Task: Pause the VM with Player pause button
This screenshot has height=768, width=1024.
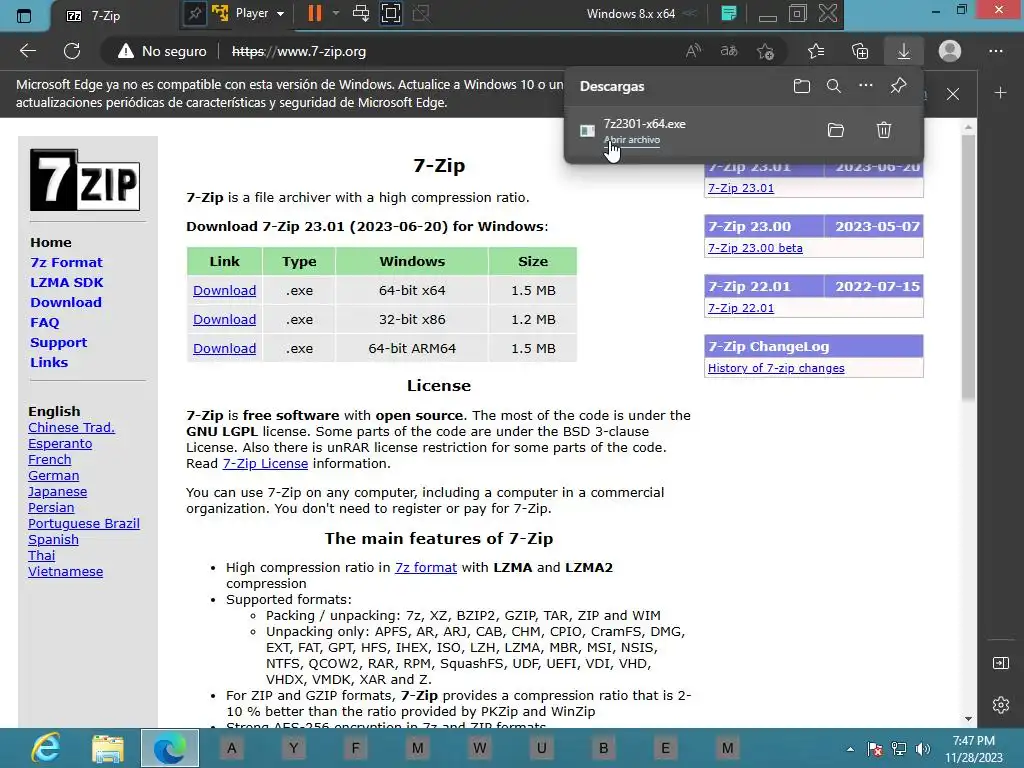Action: [315, 13]
